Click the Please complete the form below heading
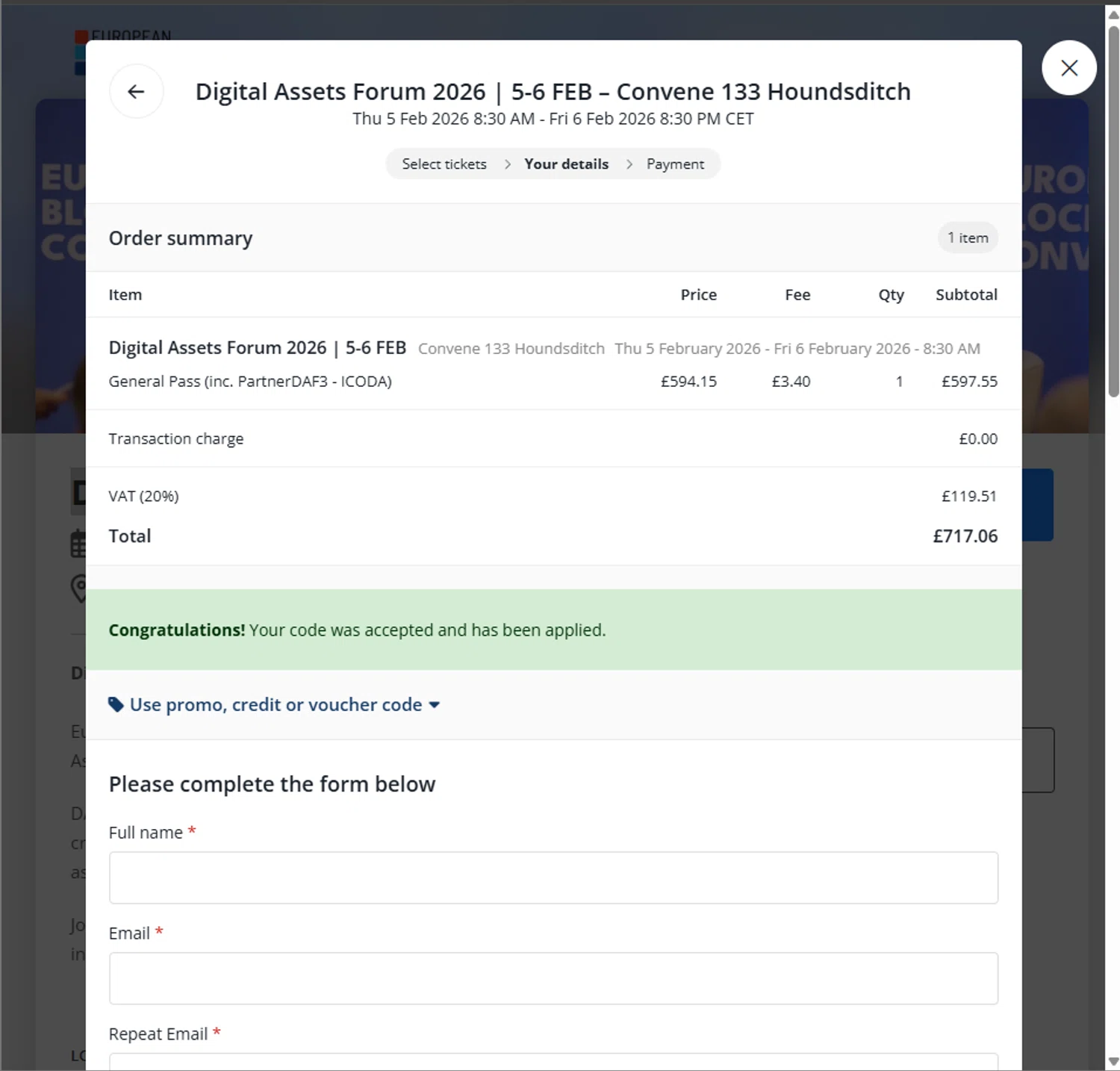The width and height of the screenshot is (1120, 1071). pyautogui.click(x=272, y=784)
